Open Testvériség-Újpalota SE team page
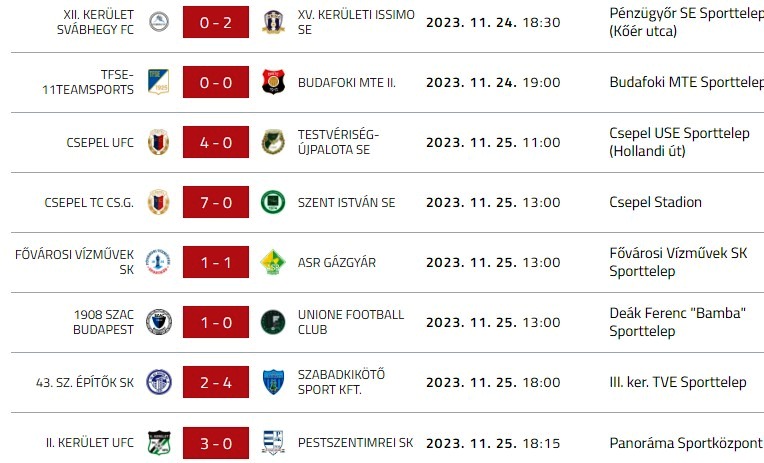764x463 pixels. pos(339,142)
